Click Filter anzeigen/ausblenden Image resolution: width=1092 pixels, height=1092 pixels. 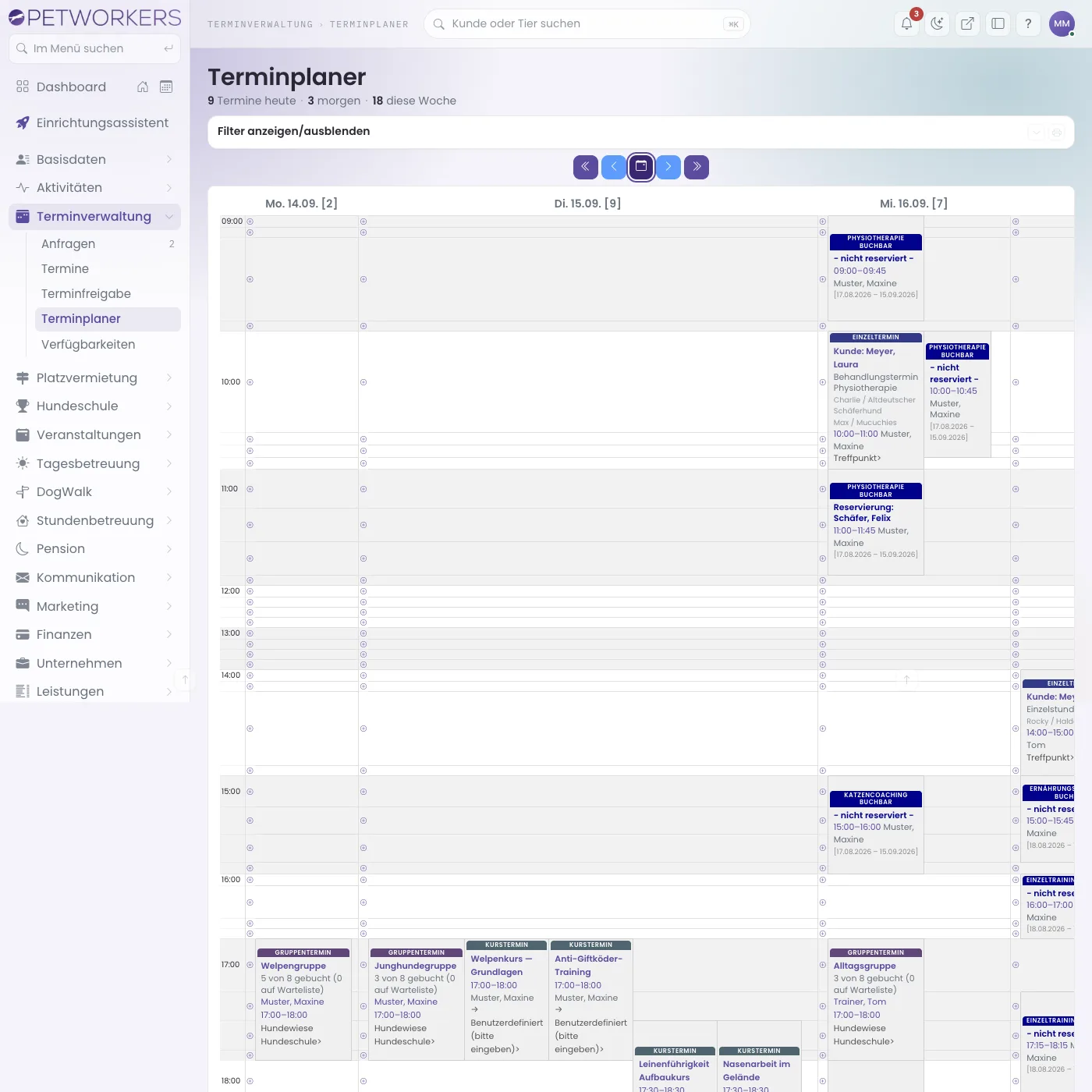pyautogui.click(x=293, y=131)
